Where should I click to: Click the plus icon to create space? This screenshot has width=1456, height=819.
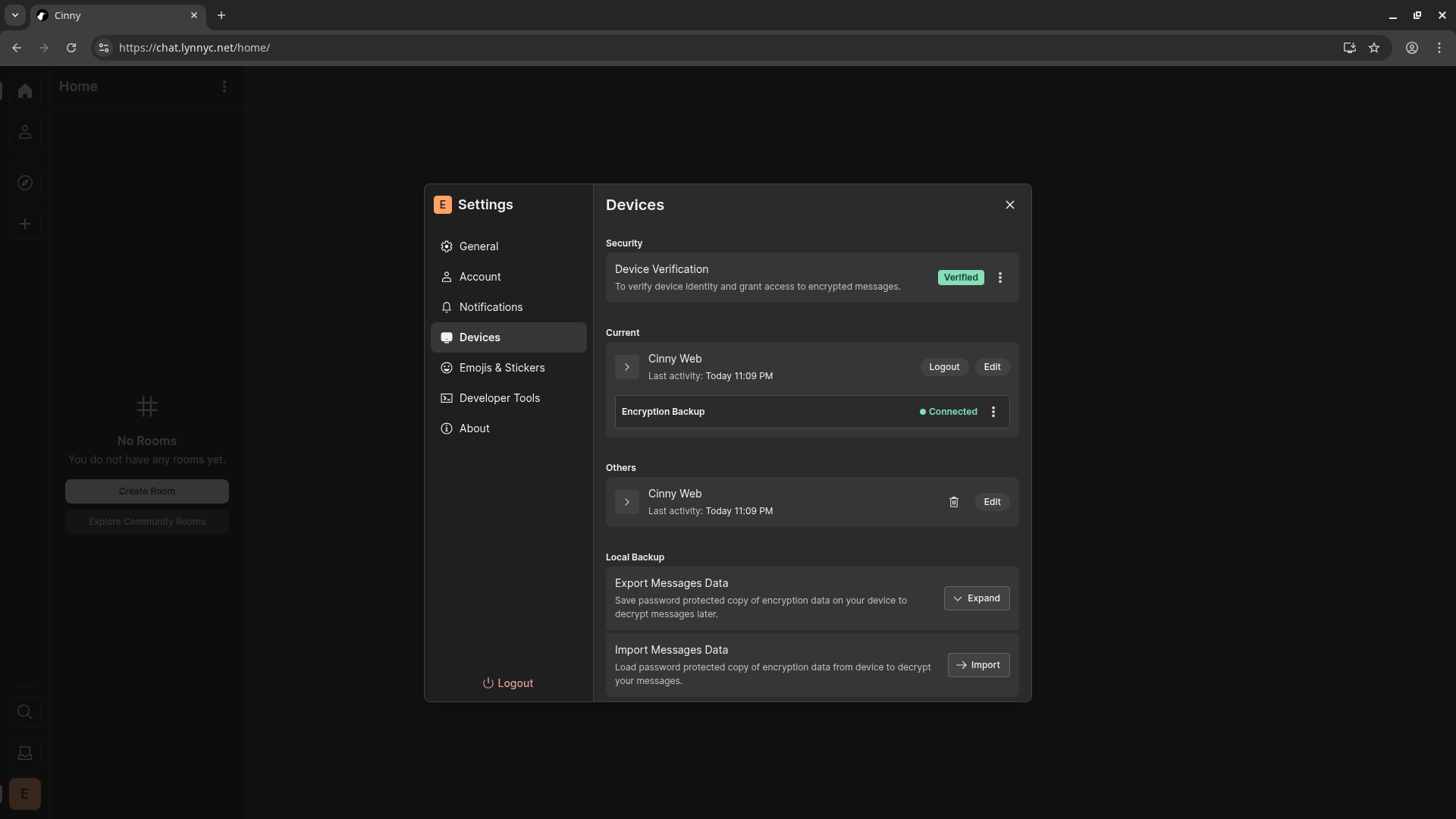click(x=25, y=224)
